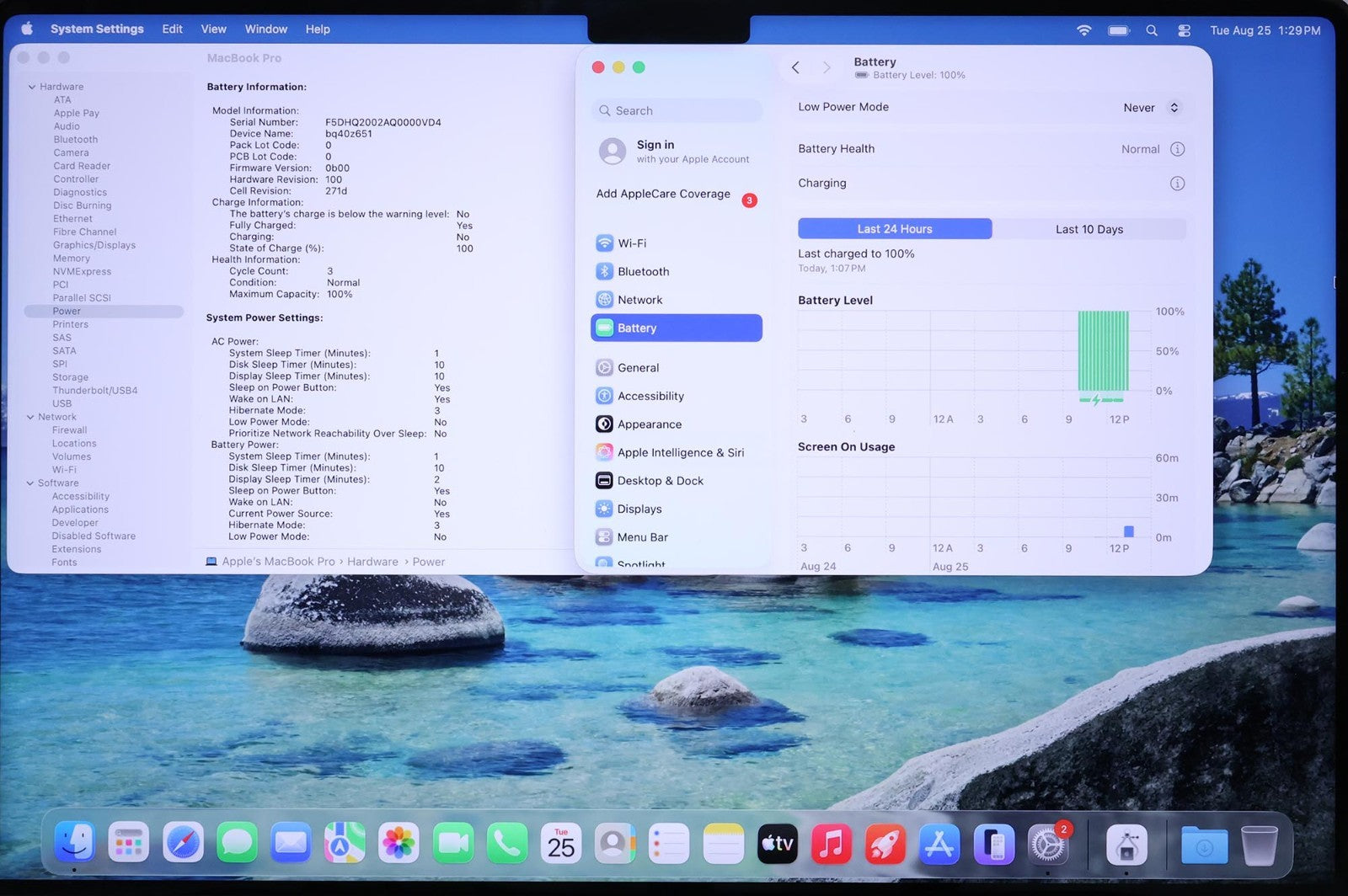Open the Music app in the Dock
1348x896 pixels.
[x=831, y=843]
